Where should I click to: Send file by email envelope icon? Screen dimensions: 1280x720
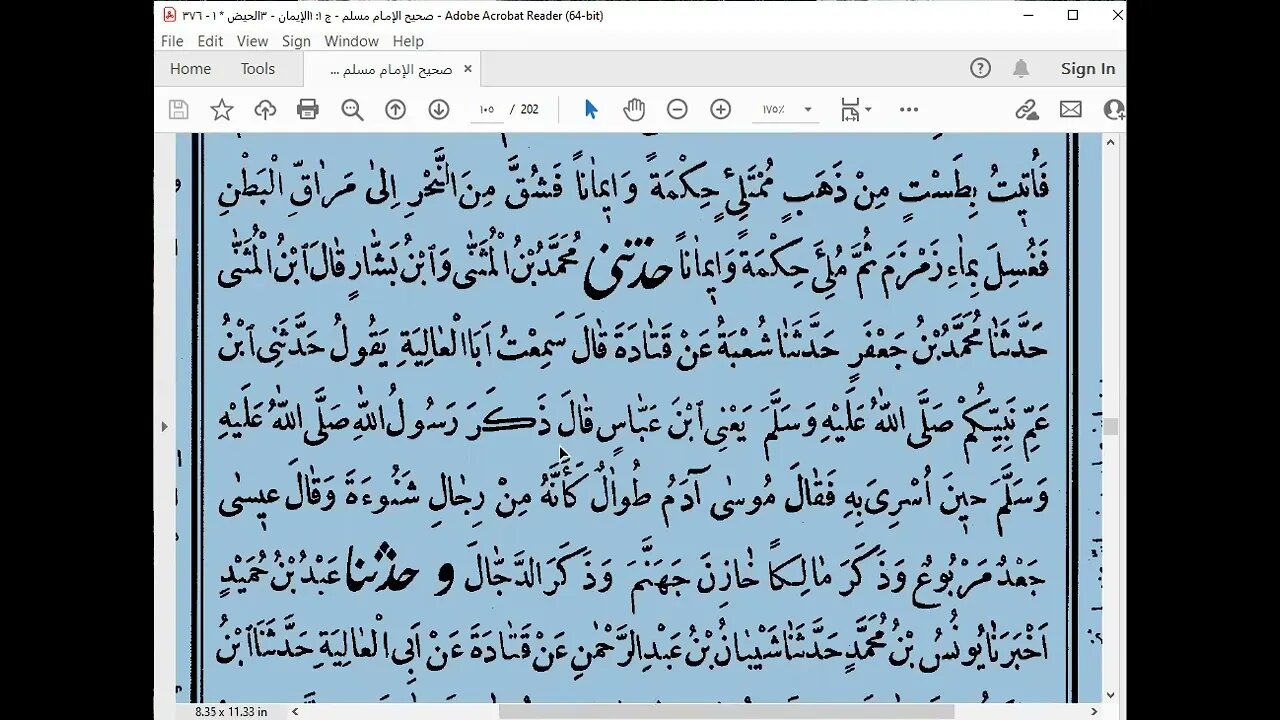coord(1071,110)
